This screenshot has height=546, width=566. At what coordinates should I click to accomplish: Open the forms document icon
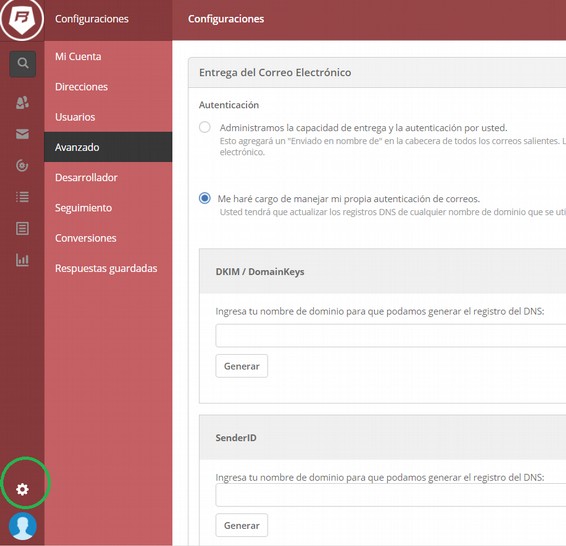[22, 228]
